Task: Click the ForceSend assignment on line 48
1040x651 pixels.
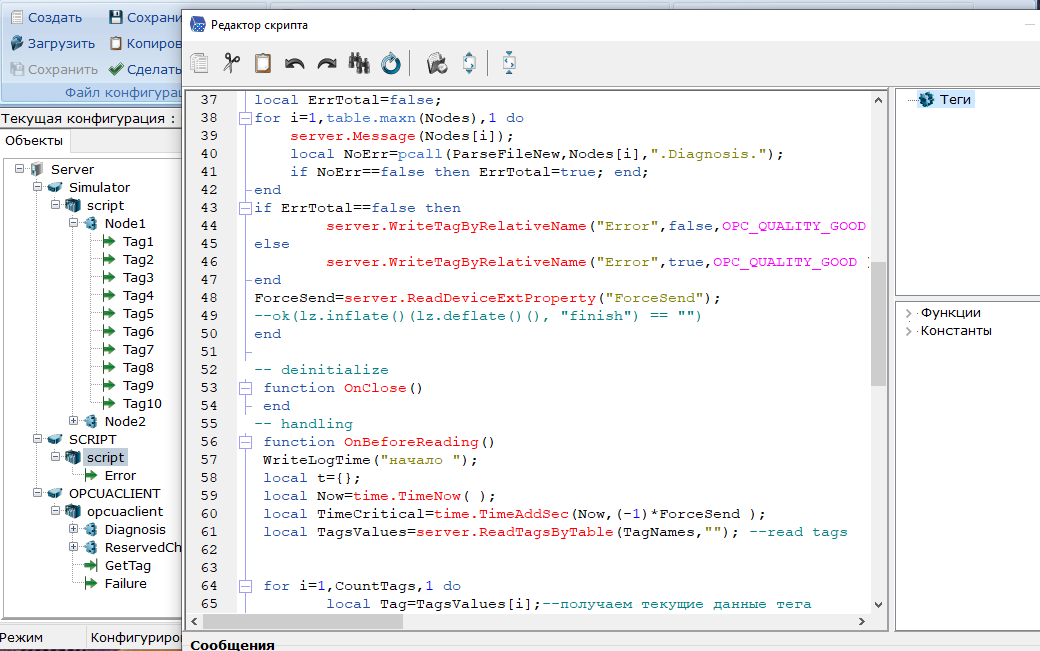Action: point(487,298)
